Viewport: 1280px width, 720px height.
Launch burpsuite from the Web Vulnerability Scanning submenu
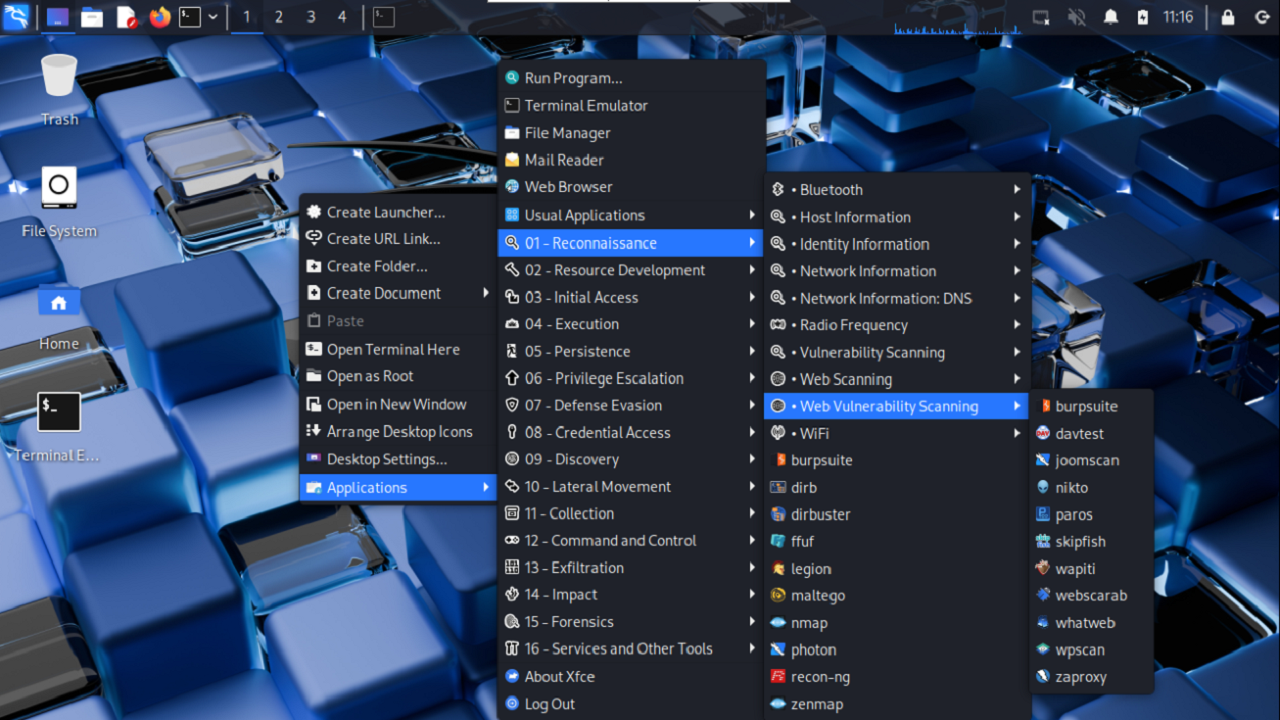click(1084, 406)
